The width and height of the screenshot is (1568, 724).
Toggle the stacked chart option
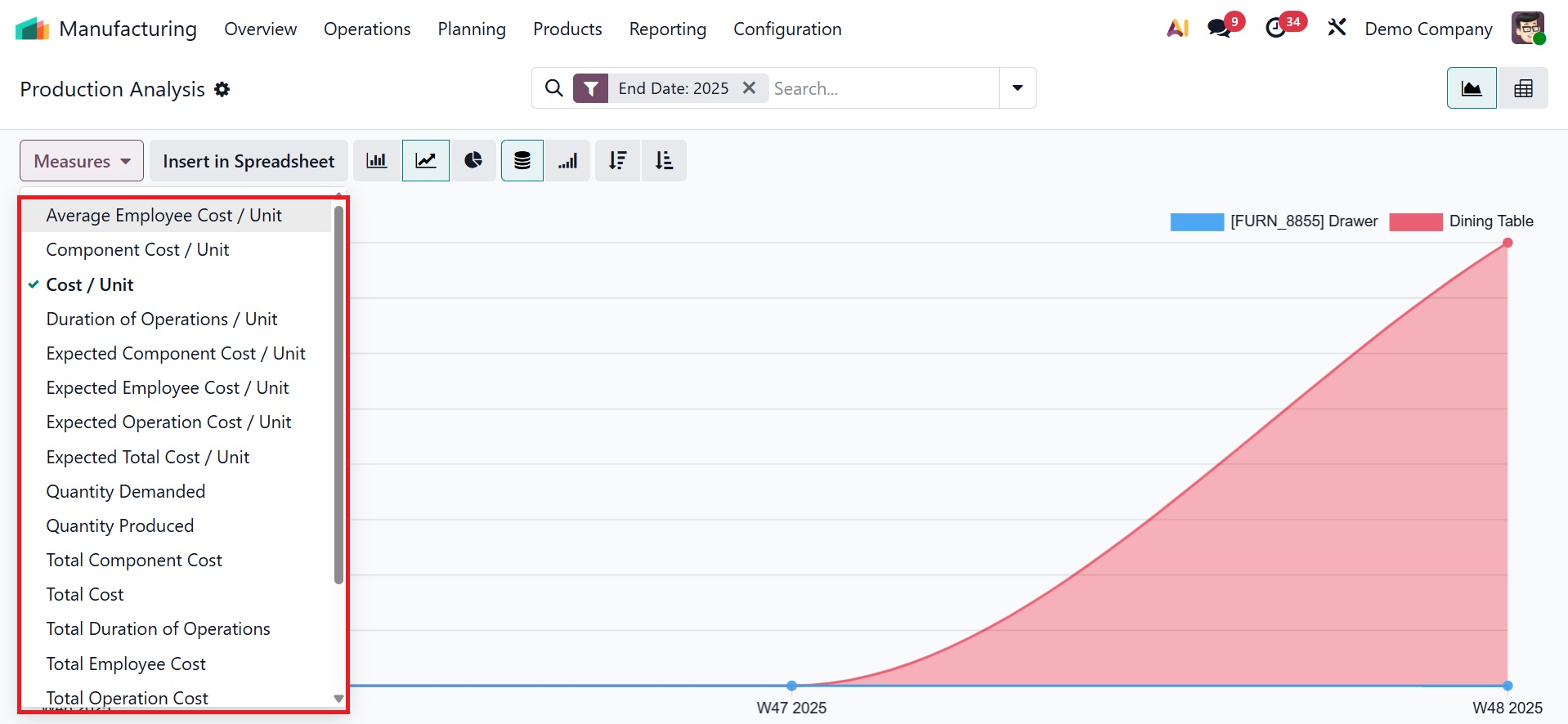(522, 161)
